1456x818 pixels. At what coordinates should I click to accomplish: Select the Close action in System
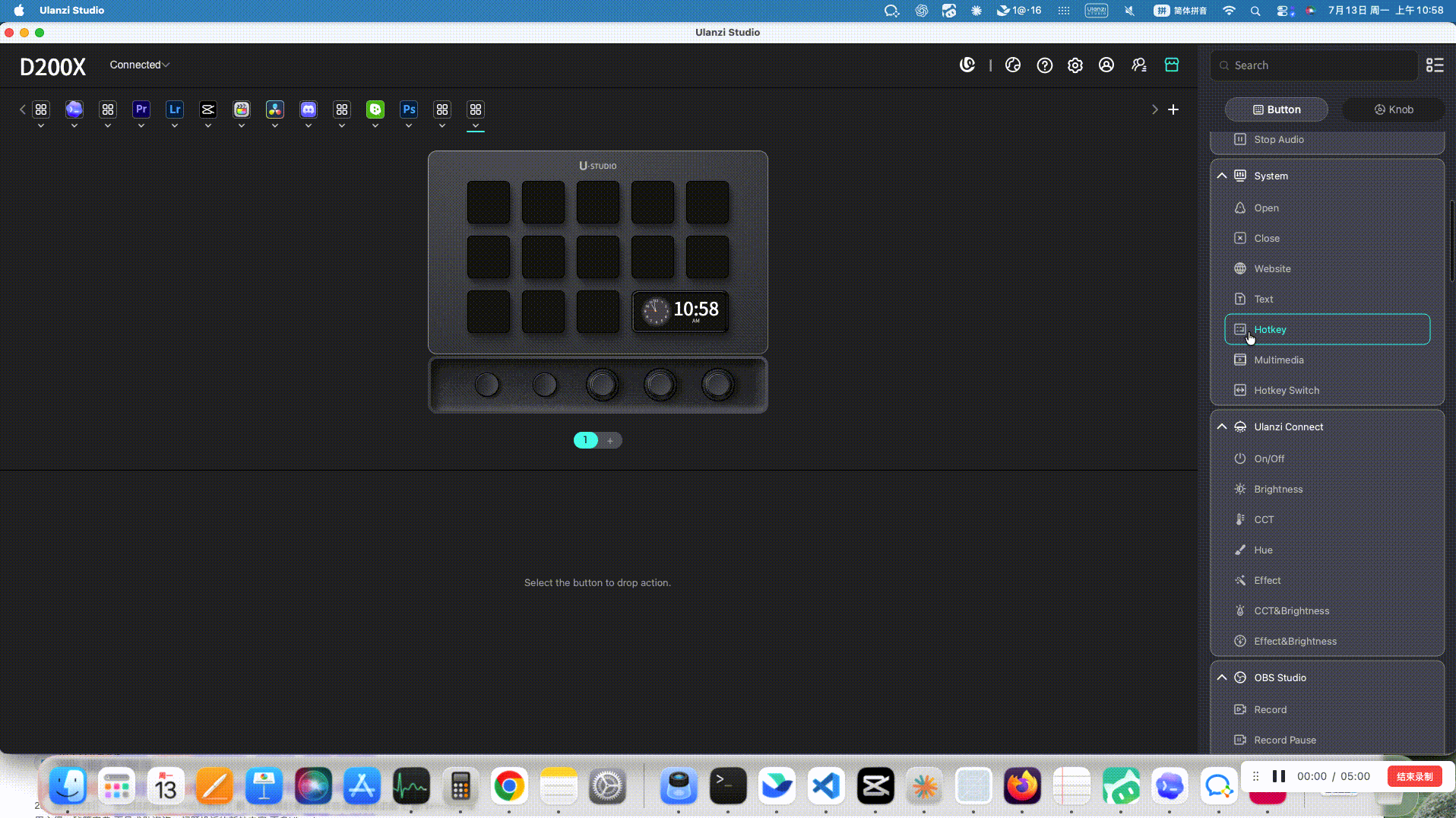point(1327,238)
